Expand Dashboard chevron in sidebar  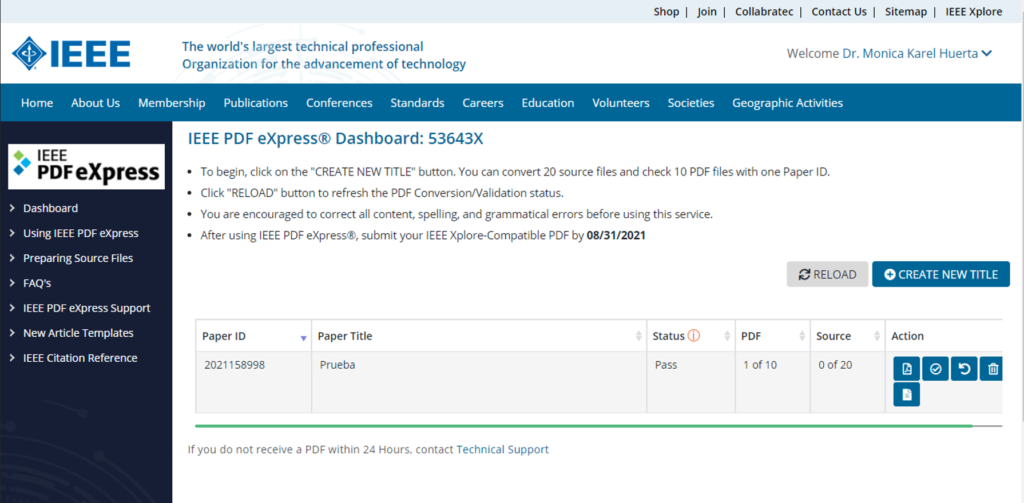coord(12,208)
